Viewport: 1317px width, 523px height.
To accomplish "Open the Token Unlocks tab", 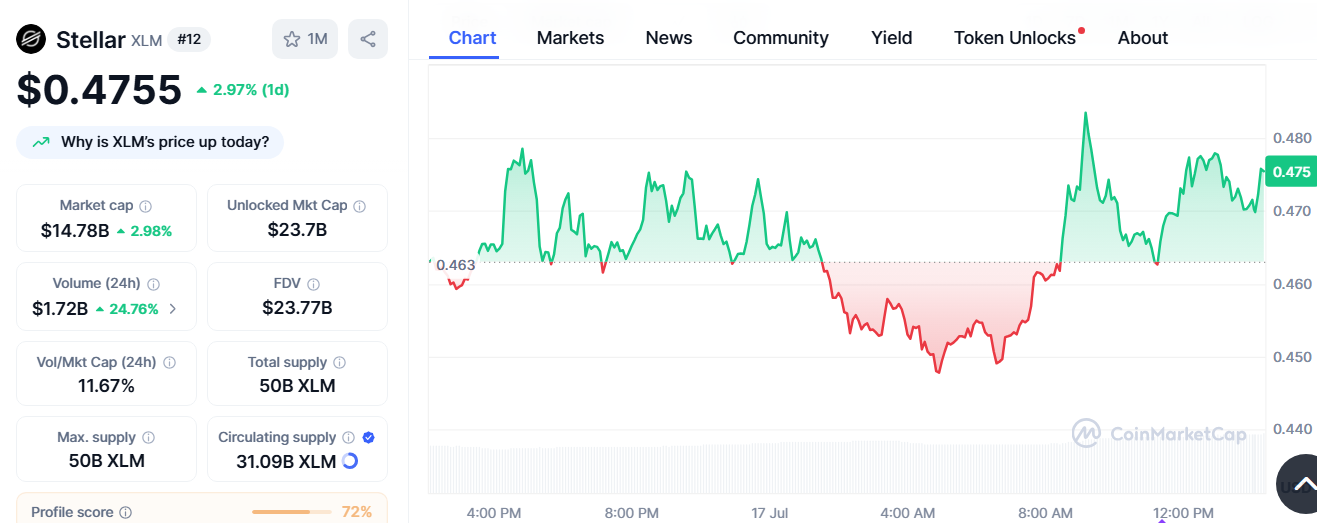I will pyautogui.click(x=1016, y=38).
